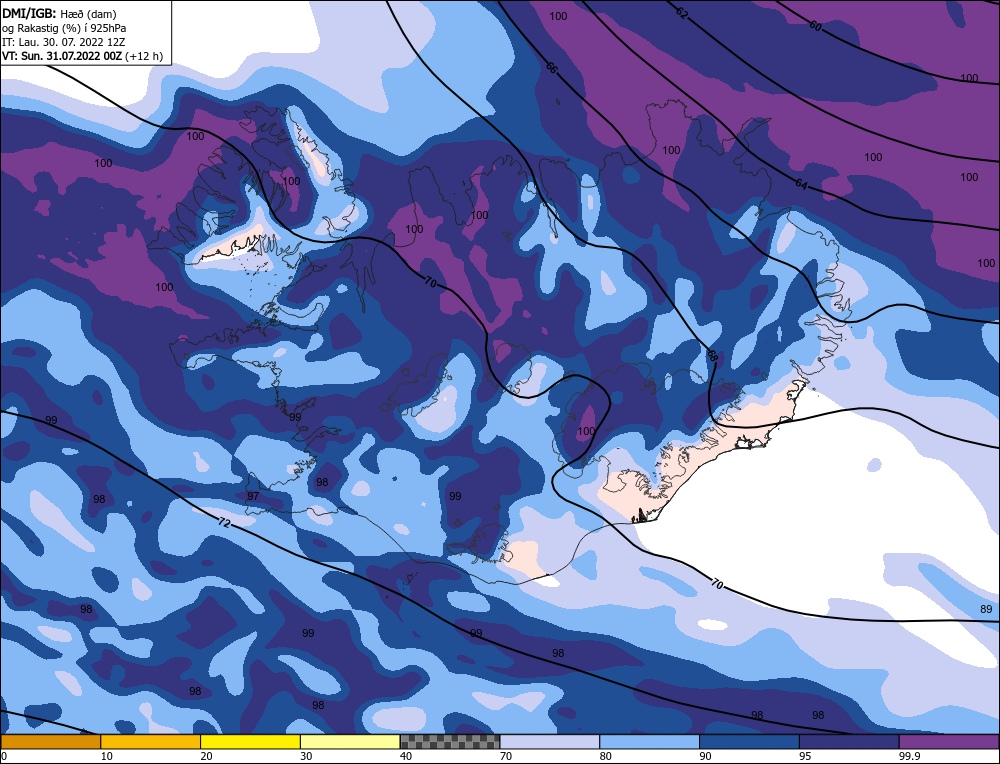
Task: Click the '80' tick label on the color scale
Action: coord(606,756)
